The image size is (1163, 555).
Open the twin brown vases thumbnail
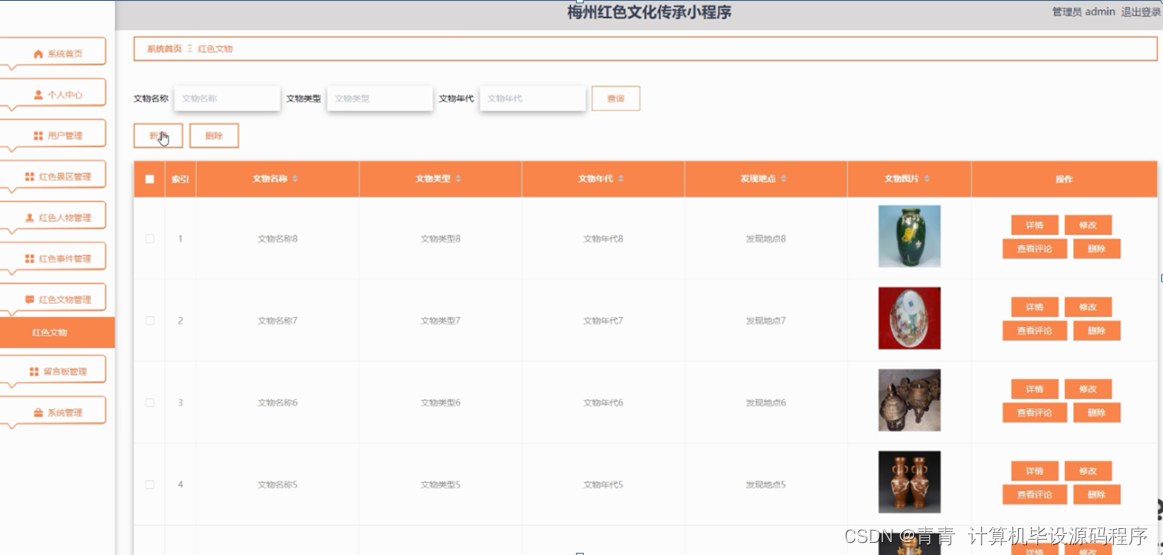[909, 482]
